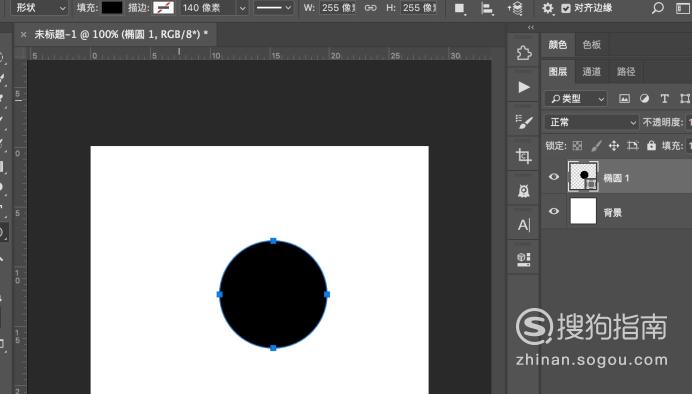Switch to the 通道 tab
The height and width of the screenshot is (394, 692).
pos(591,71)
